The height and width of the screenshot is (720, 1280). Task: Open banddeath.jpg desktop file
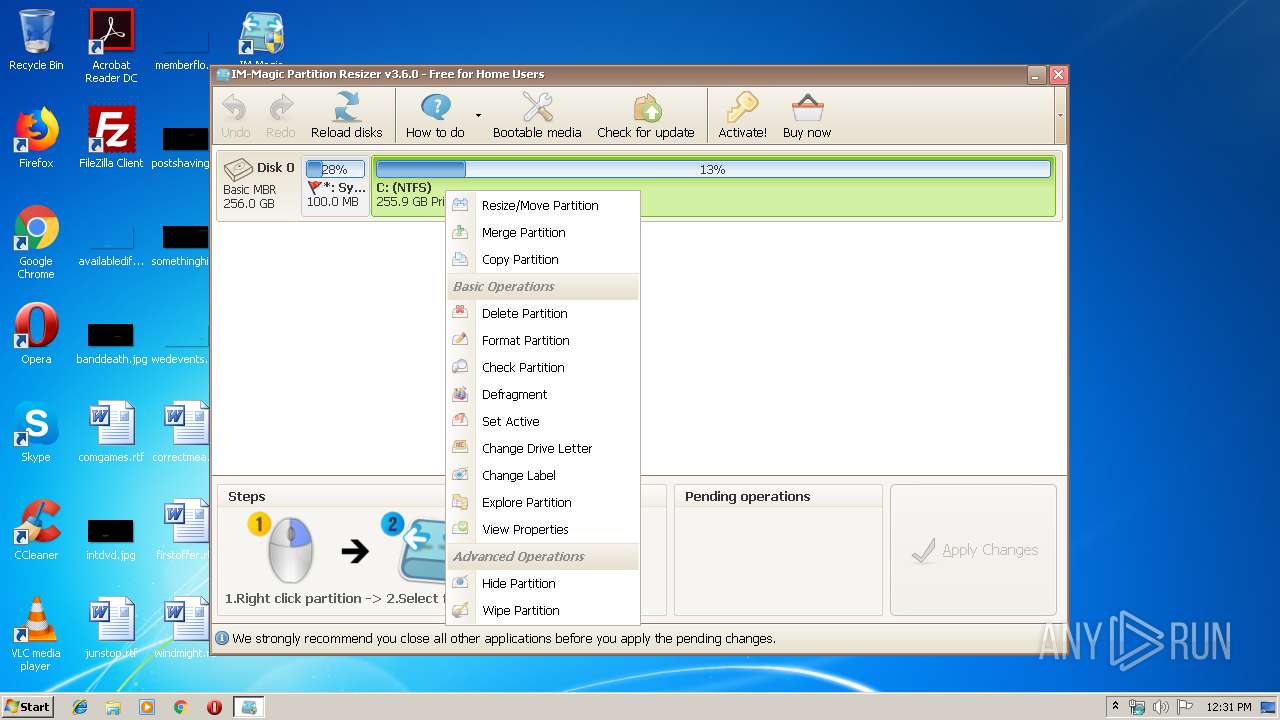click(111, 342)
